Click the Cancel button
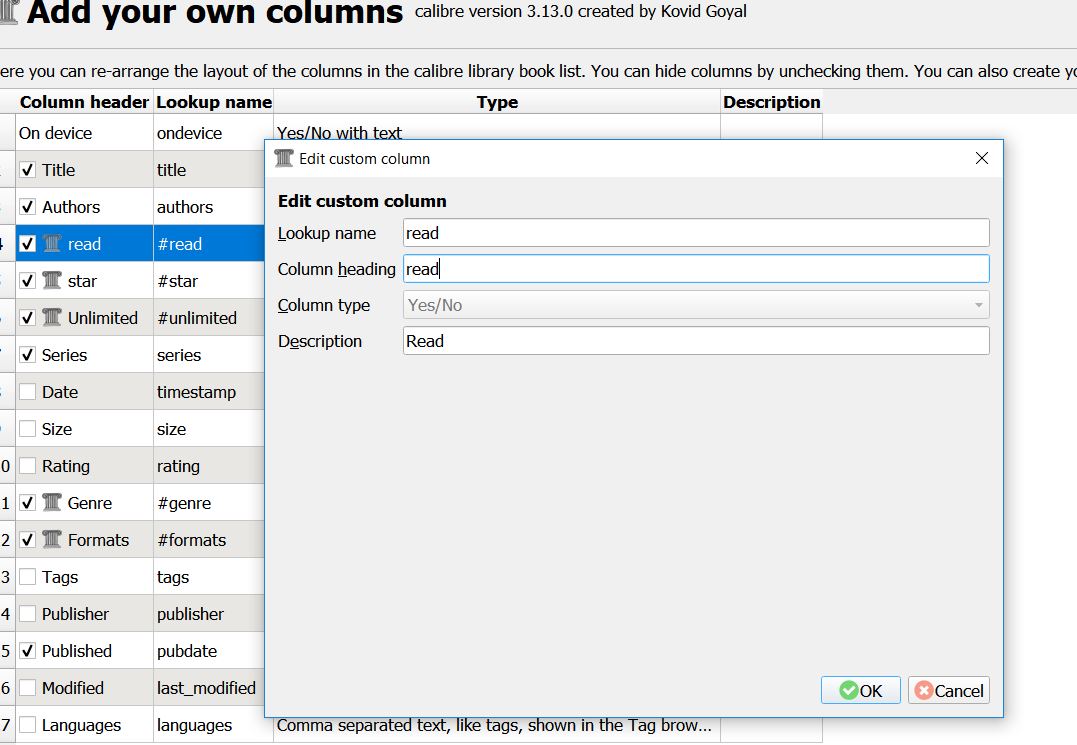 point(949,690)
